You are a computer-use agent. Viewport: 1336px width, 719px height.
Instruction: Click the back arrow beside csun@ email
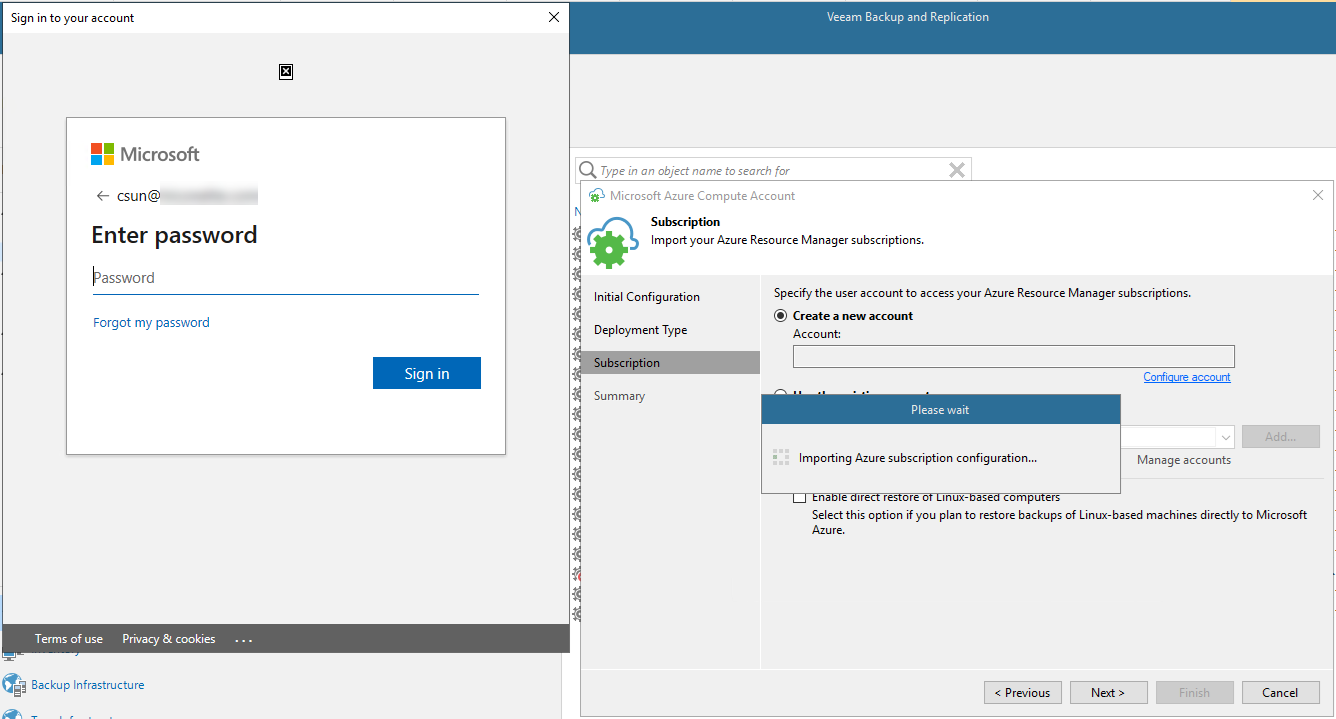(102, 196)
